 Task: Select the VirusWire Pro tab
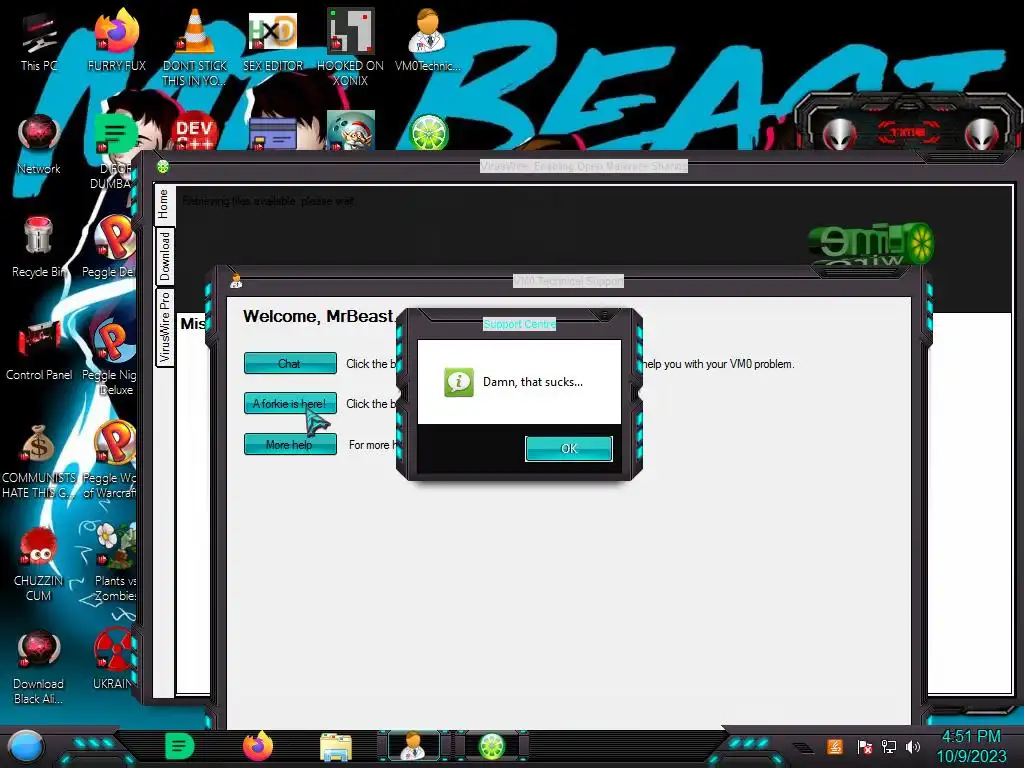165,327
